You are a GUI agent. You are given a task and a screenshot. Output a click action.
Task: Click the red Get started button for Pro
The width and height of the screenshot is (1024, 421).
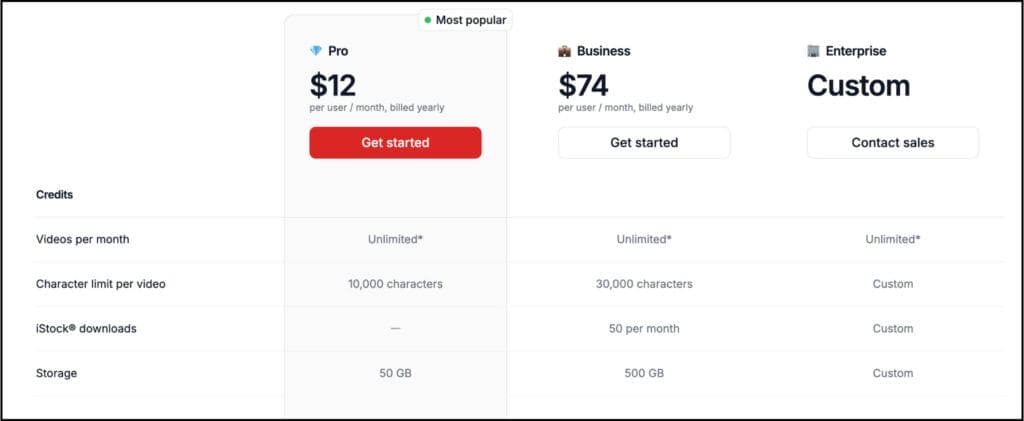395,142
